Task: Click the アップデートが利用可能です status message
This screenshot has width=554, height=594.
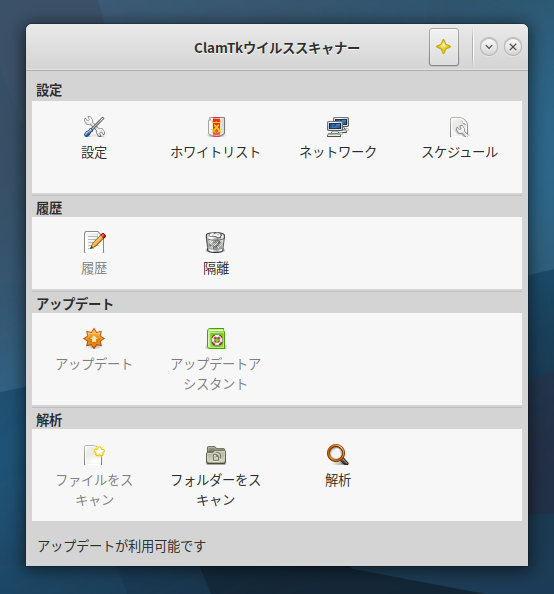Action: (x=122, y=546)
